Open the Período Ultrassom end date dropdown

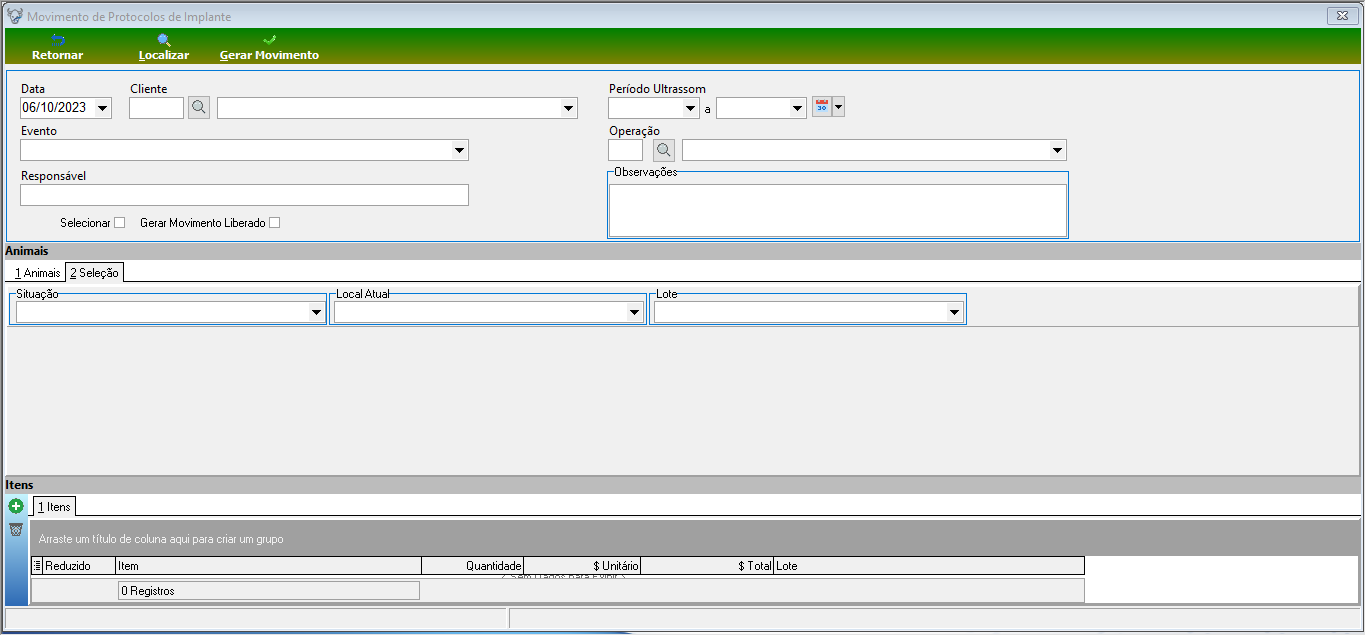coord(797,108)
